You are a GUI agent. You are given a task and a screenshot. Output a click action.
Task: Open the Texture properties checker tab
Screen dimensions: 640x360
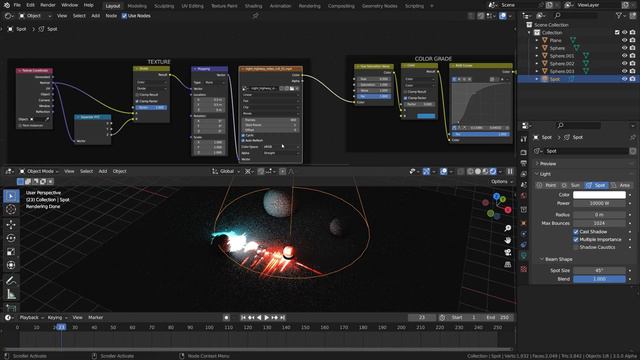coord(524,269)
